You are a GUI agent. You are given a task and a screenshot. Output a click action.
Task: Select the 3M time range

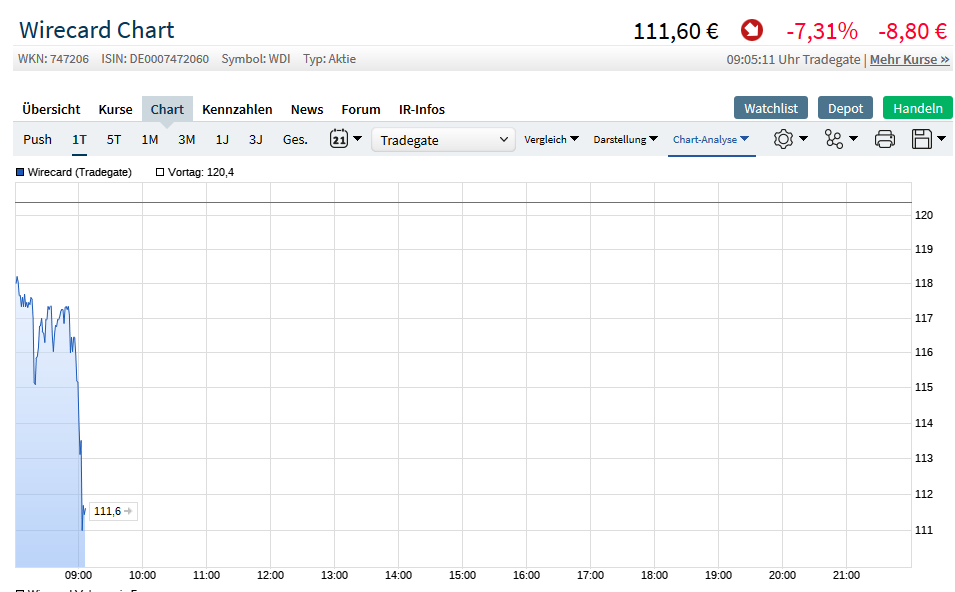point(186,139)
